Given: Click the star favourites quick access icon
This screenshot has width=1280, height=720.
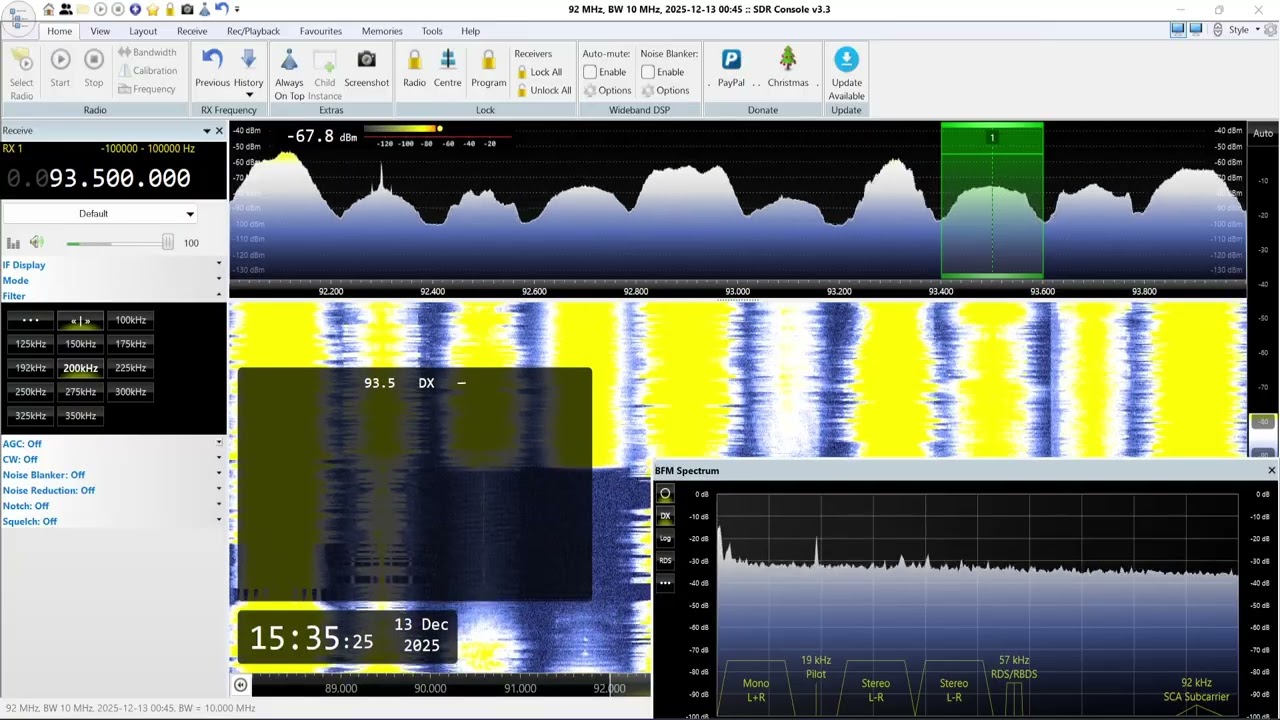Looking at the screenshot, I should pyautogui.click(x=152, y=9).
